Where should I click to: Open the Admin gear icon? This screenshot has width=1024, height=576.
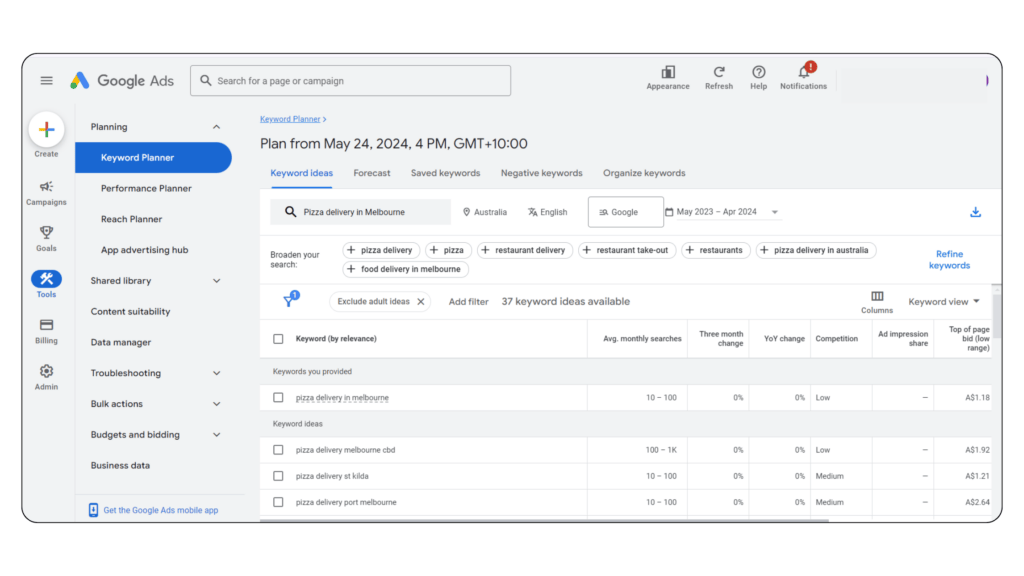pos(46,372)
